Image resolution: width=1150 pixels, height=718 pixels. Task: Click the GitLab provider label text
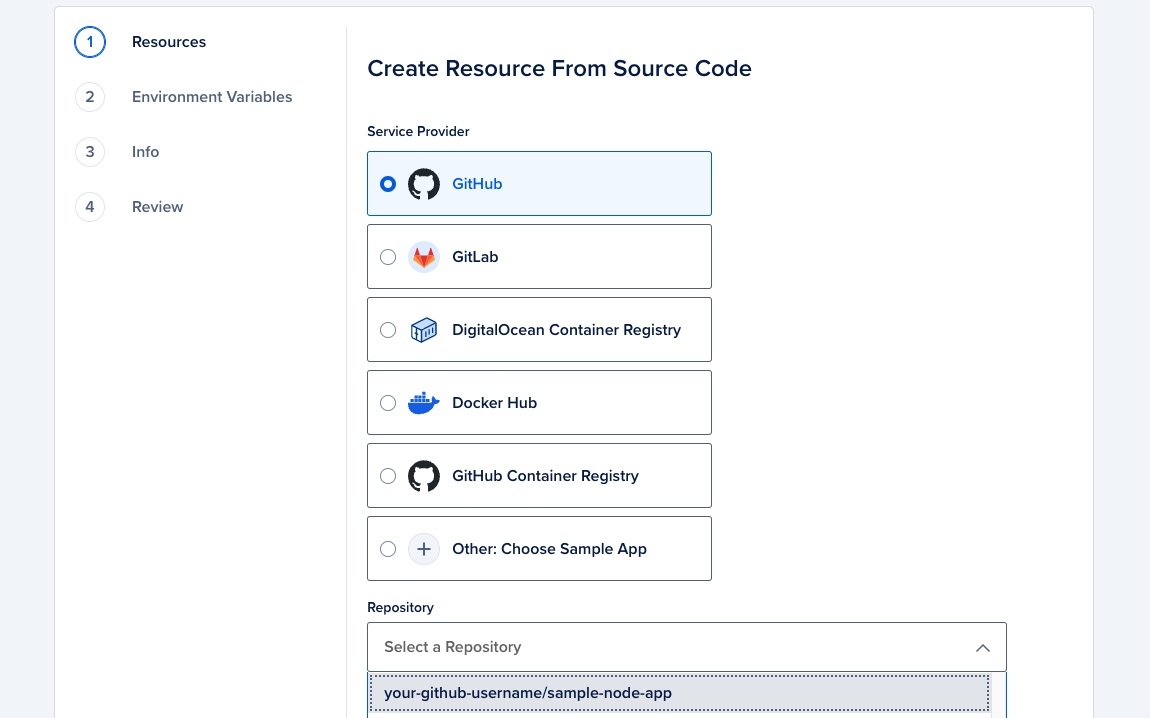click(475, 257)
